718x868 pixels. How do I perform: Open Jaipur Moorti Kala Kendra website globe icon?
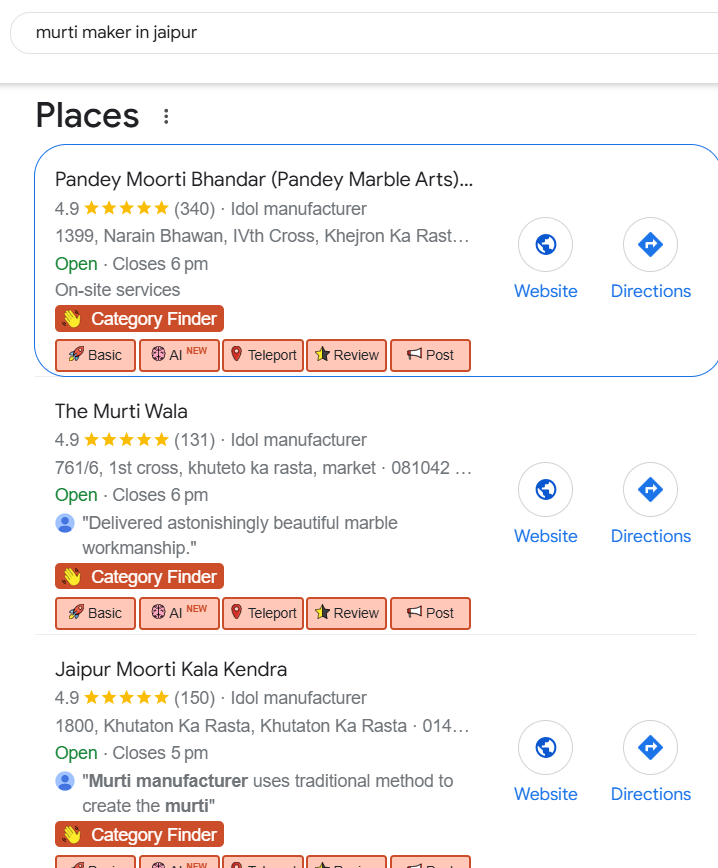[x=546, y=747]
